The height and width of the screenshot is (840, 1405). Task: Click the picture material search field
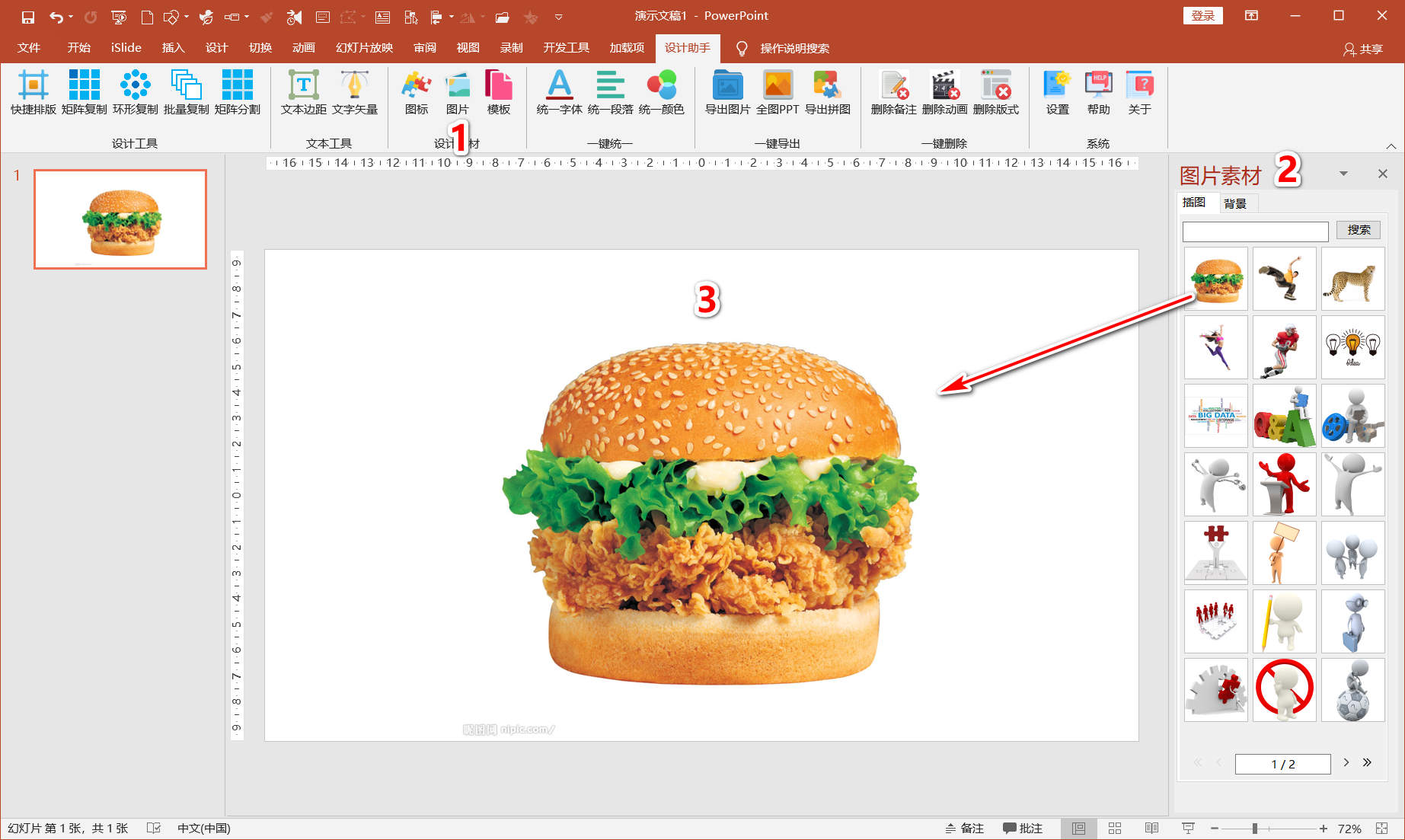point(1256,232)
